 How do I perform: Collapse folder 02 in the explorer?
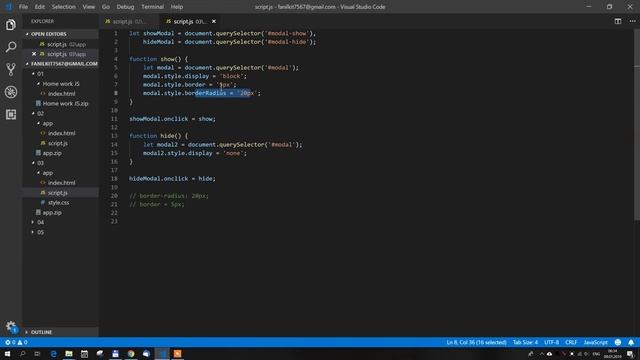pos(60,113)
